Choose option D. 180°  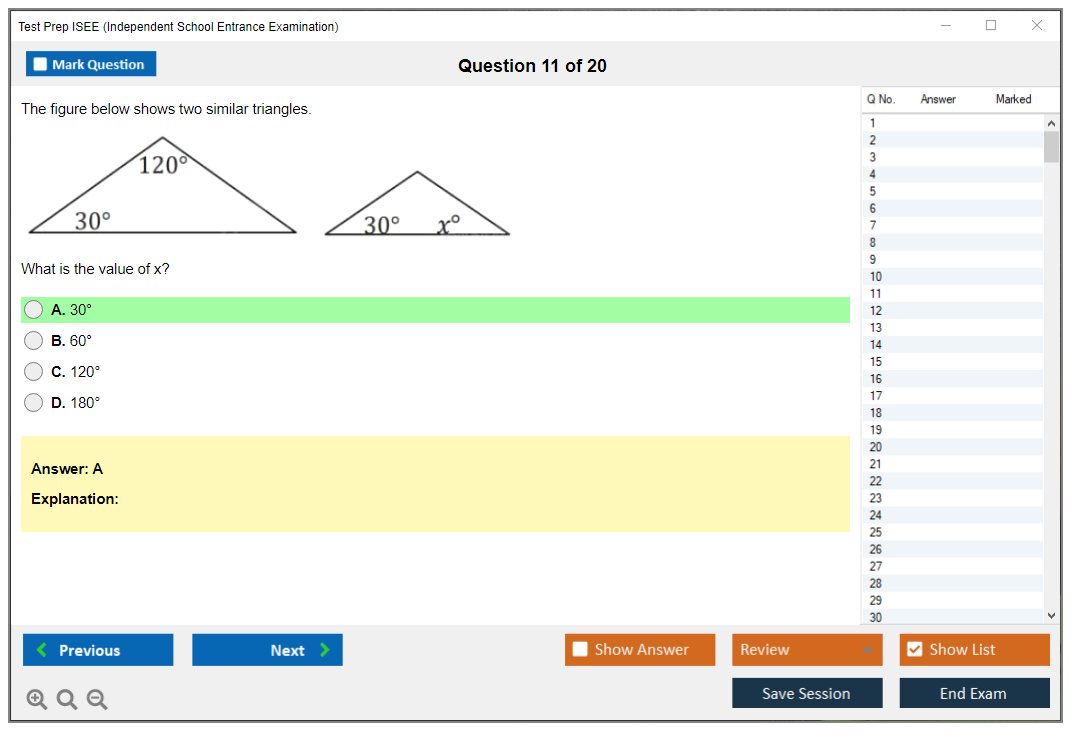tap(34, 403)
